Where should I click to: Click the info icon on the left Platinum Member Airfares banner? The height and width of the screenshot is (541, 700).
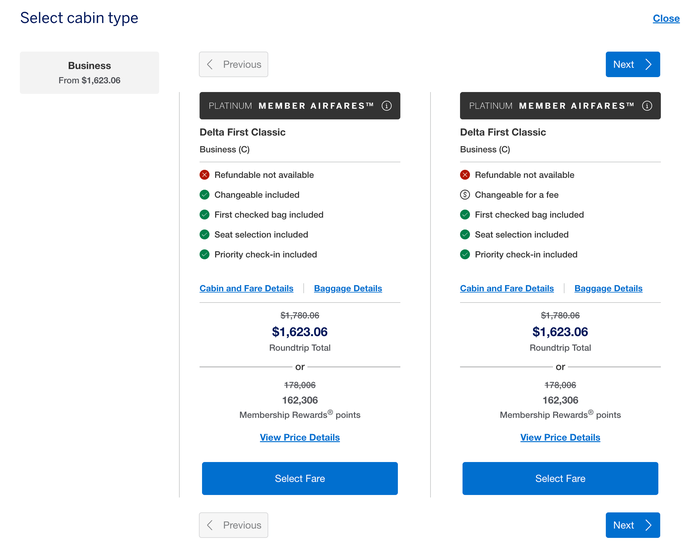(x=386, y=106)
